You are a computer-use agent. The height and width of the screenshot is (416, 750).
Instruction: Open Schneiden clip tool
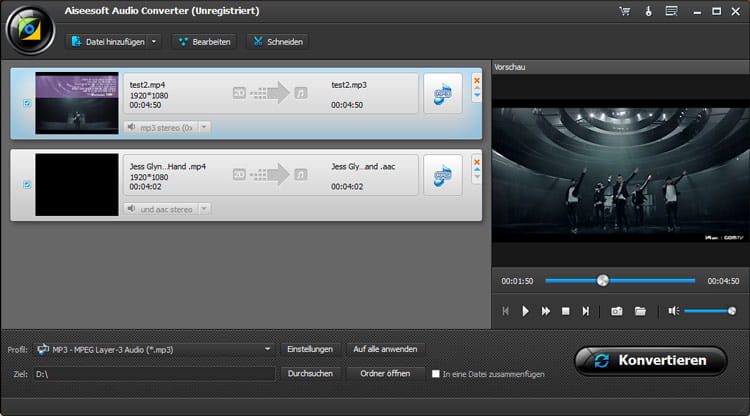[x=278, y=42]
